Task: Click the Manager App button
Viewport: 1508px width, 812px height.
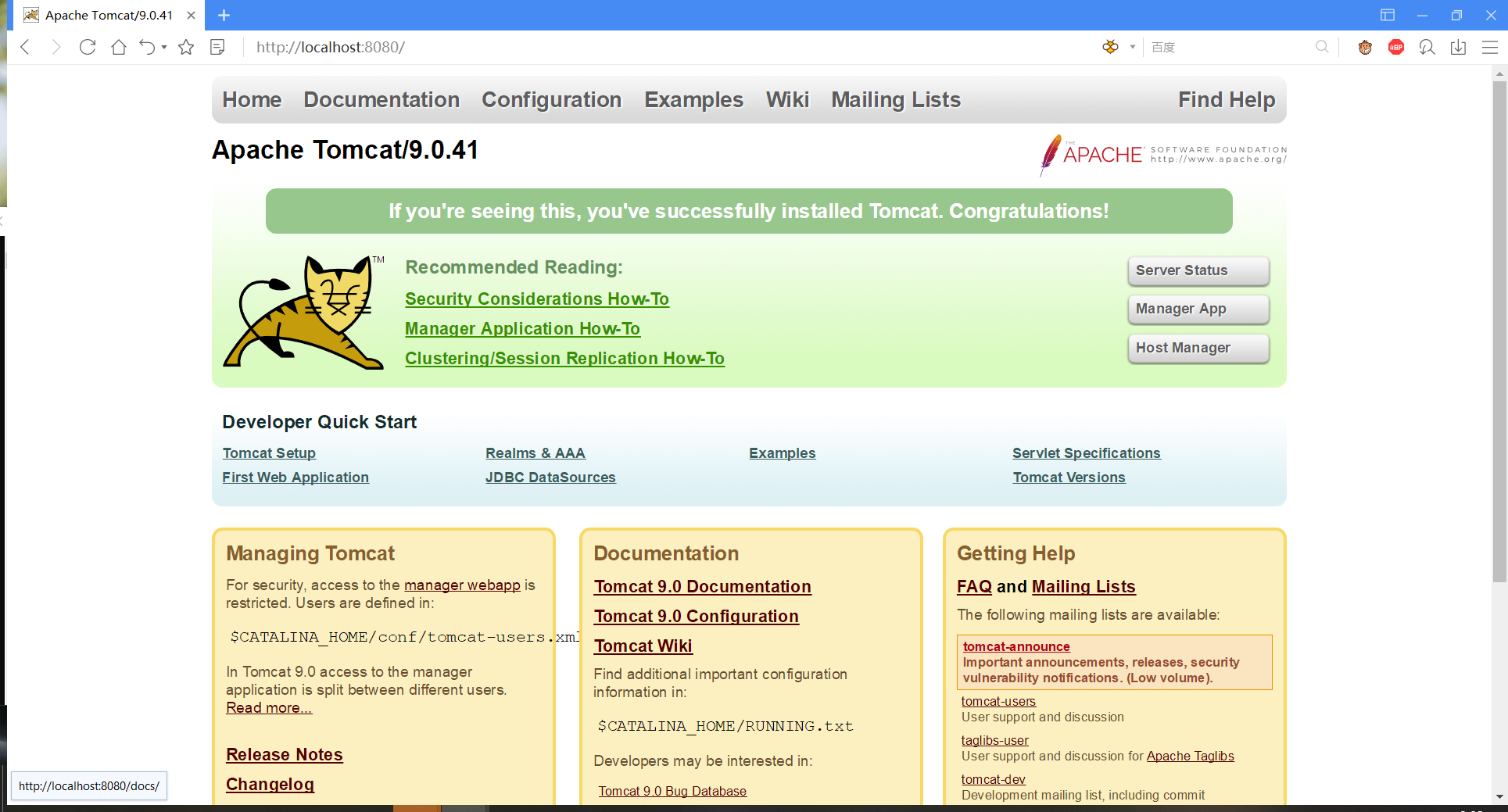Action: point(1198,309)
